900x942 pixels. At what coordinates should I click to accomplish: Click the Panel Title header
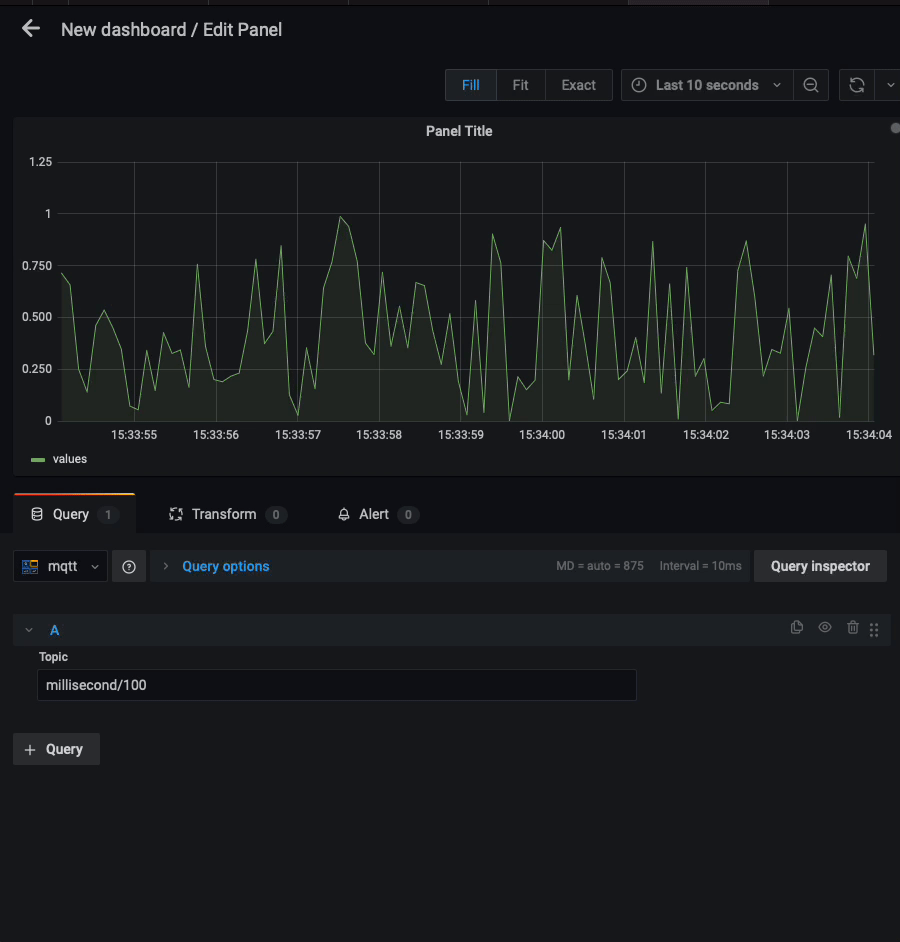click(x=459, y=131)
